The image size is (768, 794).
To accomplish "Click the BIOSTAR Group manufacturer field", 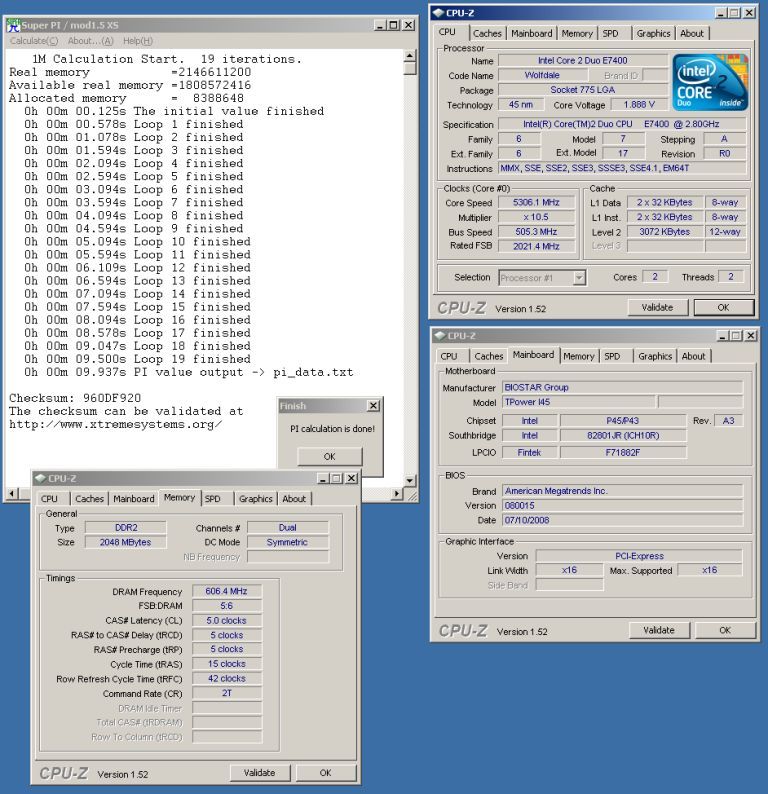I will [622, 387].
